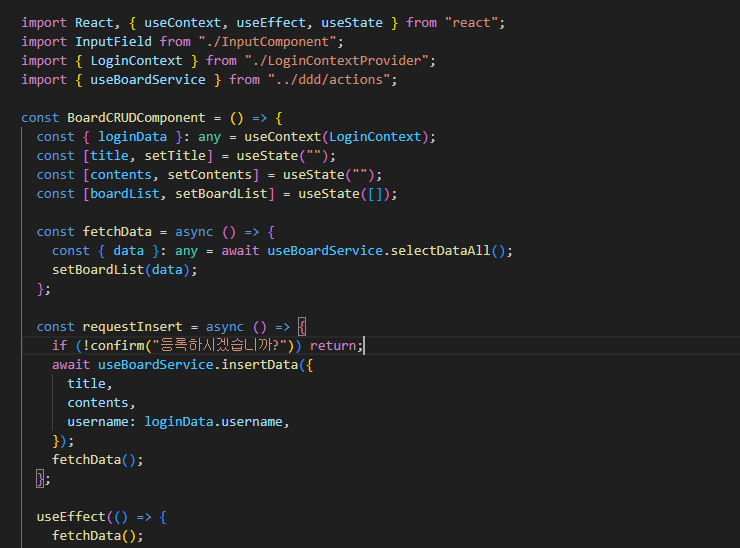Click setBoardList in the useState destructuring line
This screenshot has width=740, height=548.
(x=221, y=194)
